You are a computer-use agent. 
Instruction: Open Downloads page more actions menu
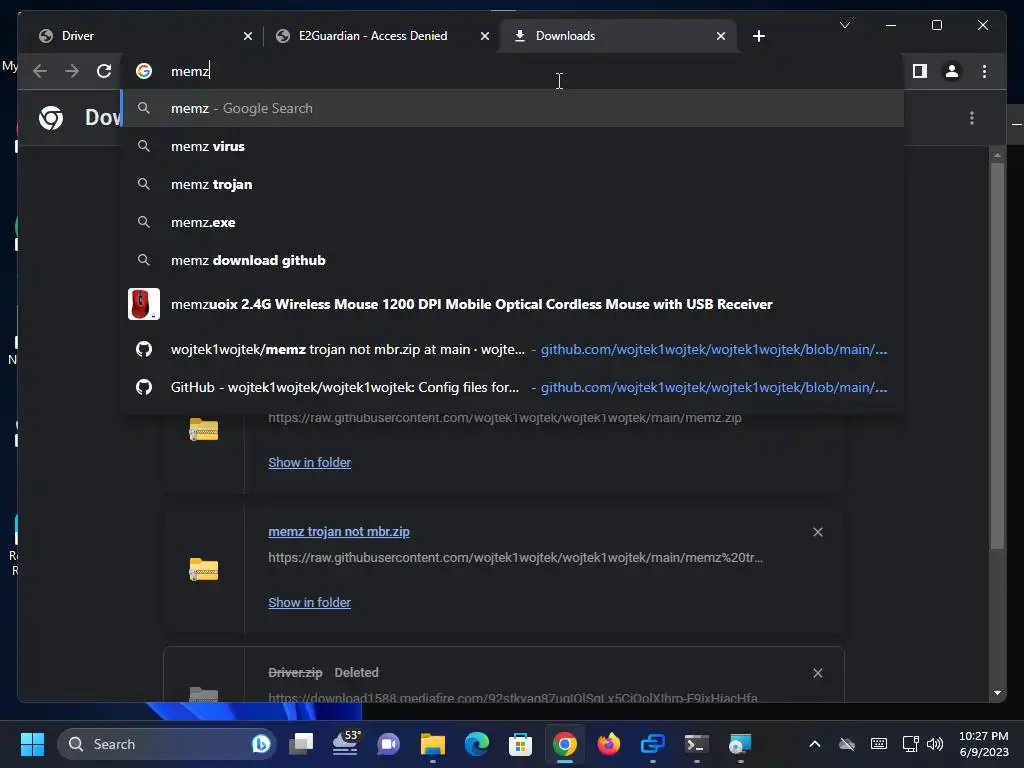[x=972, y=118]
